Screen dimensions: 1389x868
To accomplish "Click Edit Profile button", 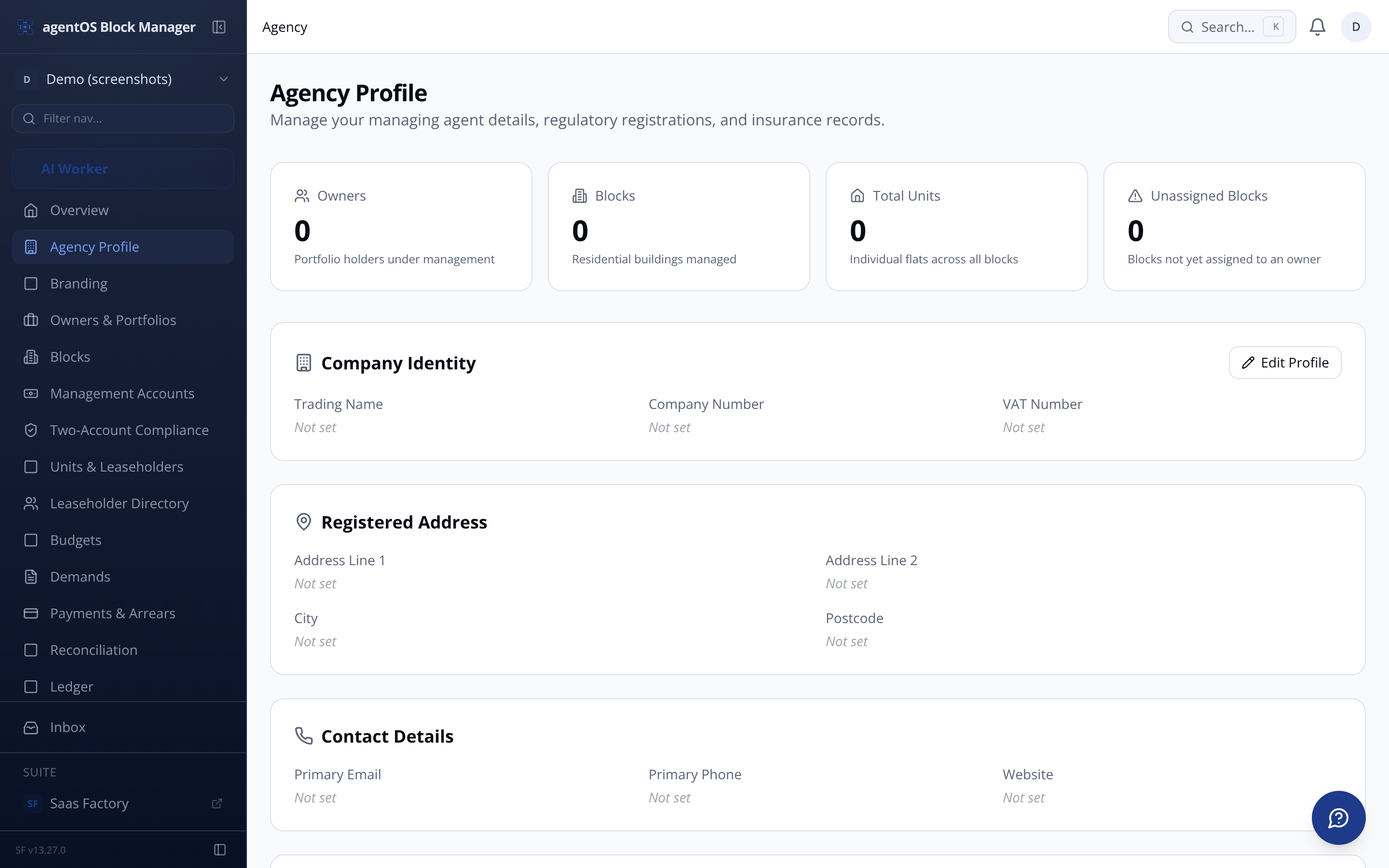I will (1284, 363).
